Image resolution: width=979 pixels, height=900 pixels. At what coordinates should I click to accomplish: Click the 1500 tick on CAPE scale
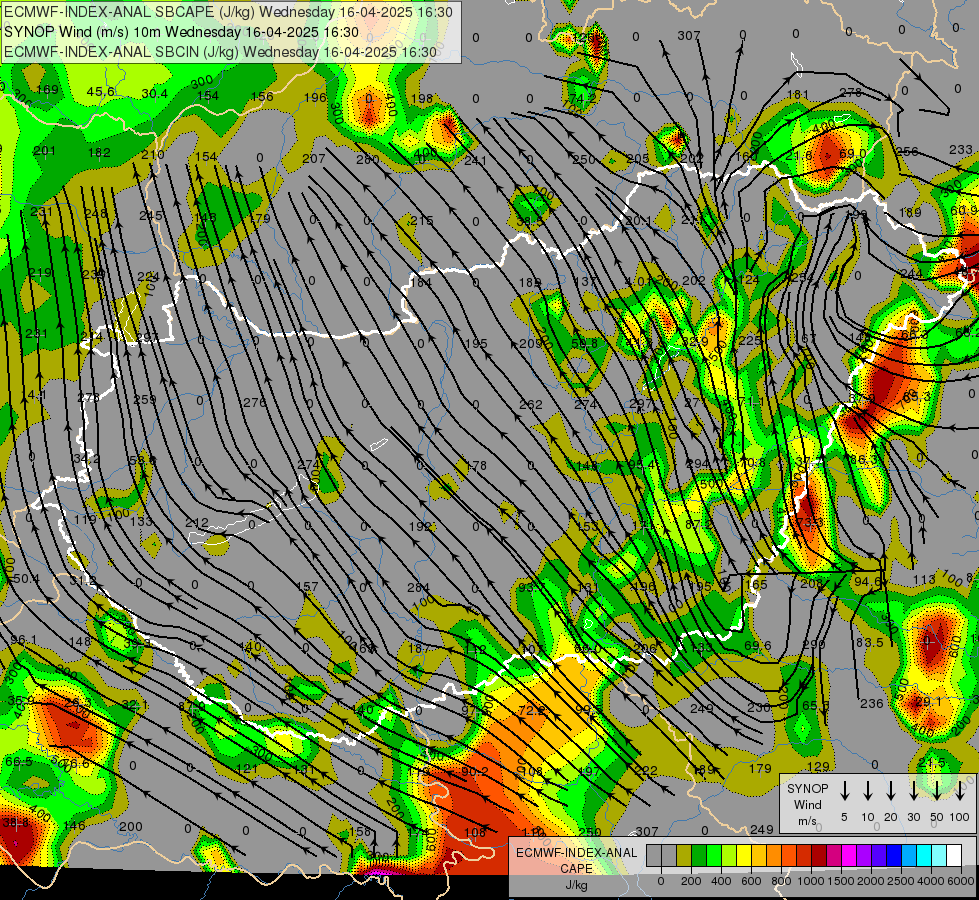click(841, 881)
